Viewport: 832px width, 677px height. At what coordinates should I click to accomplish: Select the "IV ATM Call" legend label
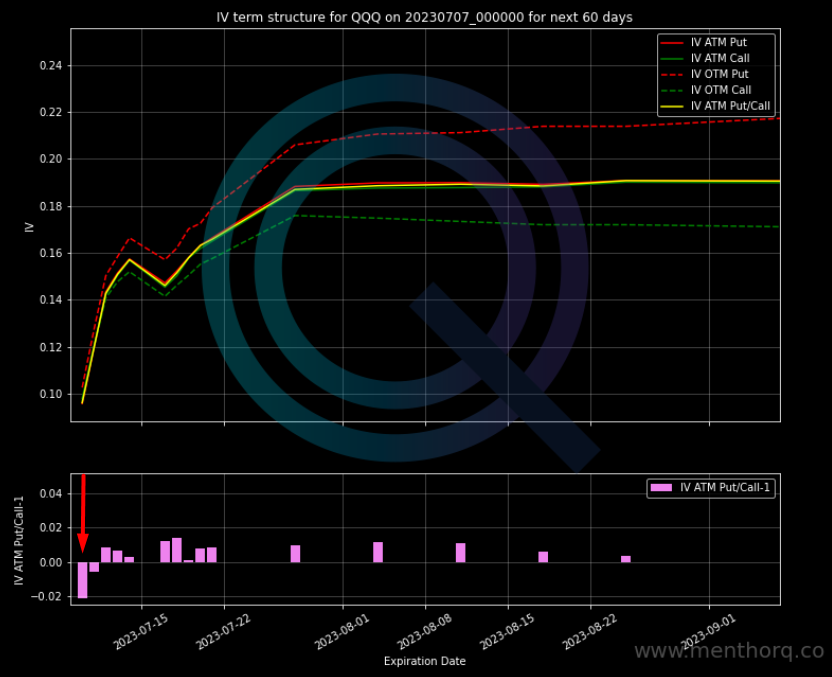click(x=720, y=58)
